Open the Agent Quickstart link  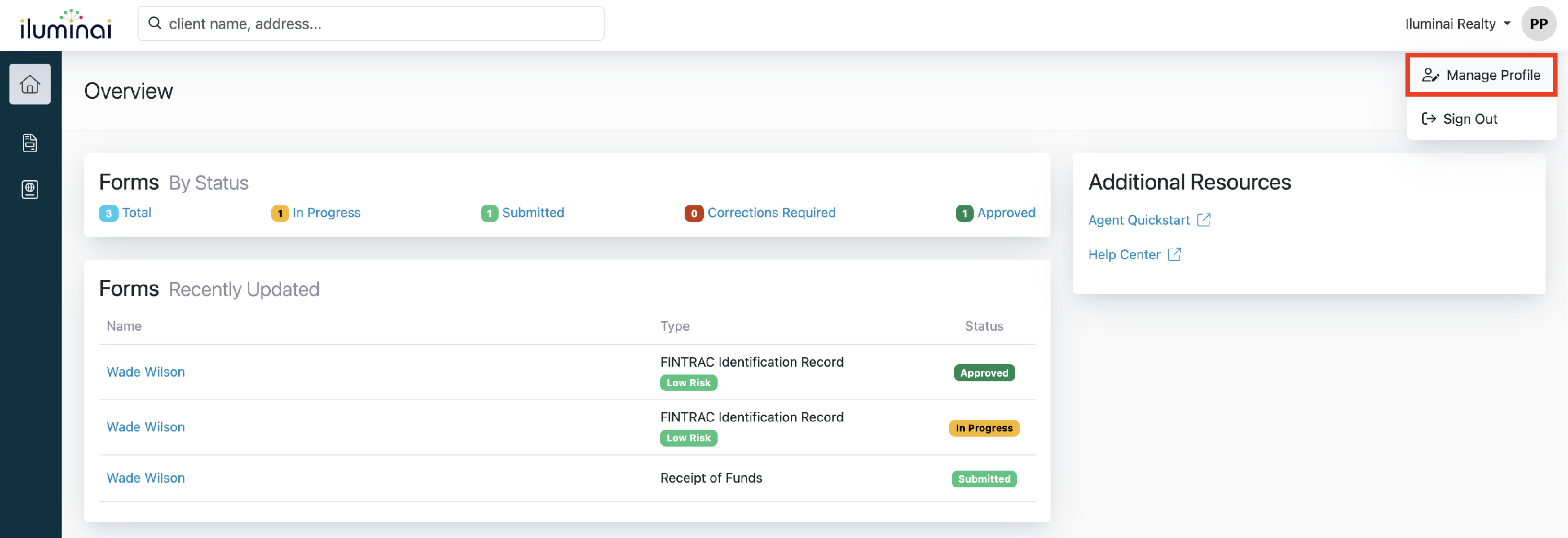[1138, 220]
